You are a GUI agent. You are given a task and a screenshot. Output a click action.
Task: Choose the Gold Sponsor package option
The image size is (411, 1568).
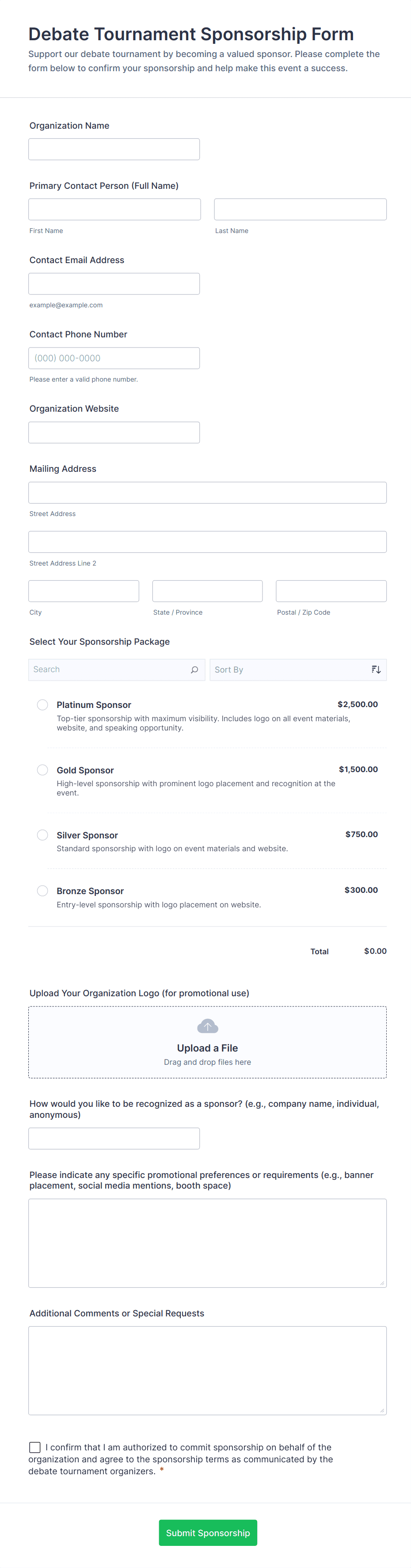click(42, 770)
